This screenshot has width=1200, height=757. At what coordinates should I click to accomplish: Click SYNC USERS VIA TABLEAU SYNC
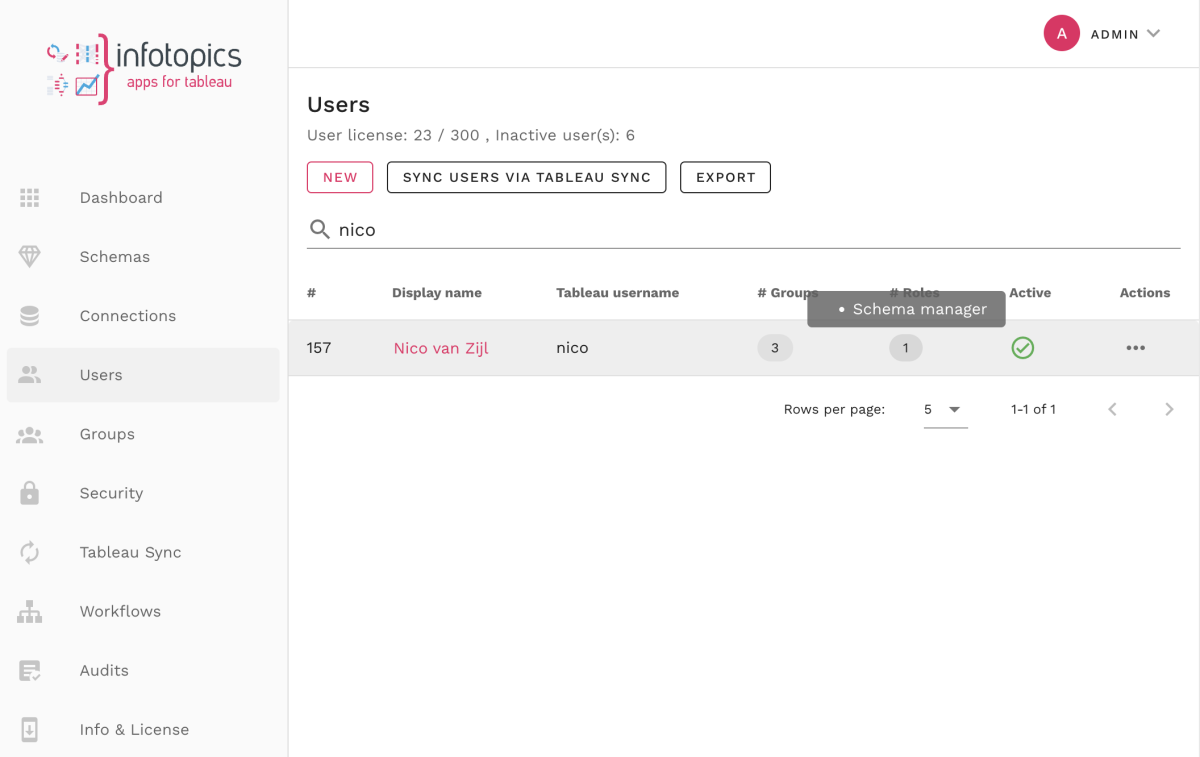(526, 177)
